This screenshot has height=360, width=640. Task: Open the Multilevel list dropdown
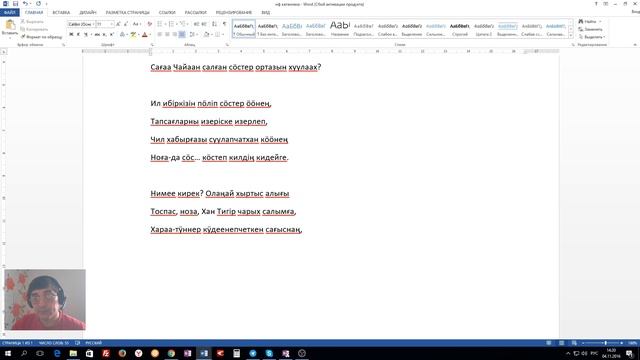[183, 24]
